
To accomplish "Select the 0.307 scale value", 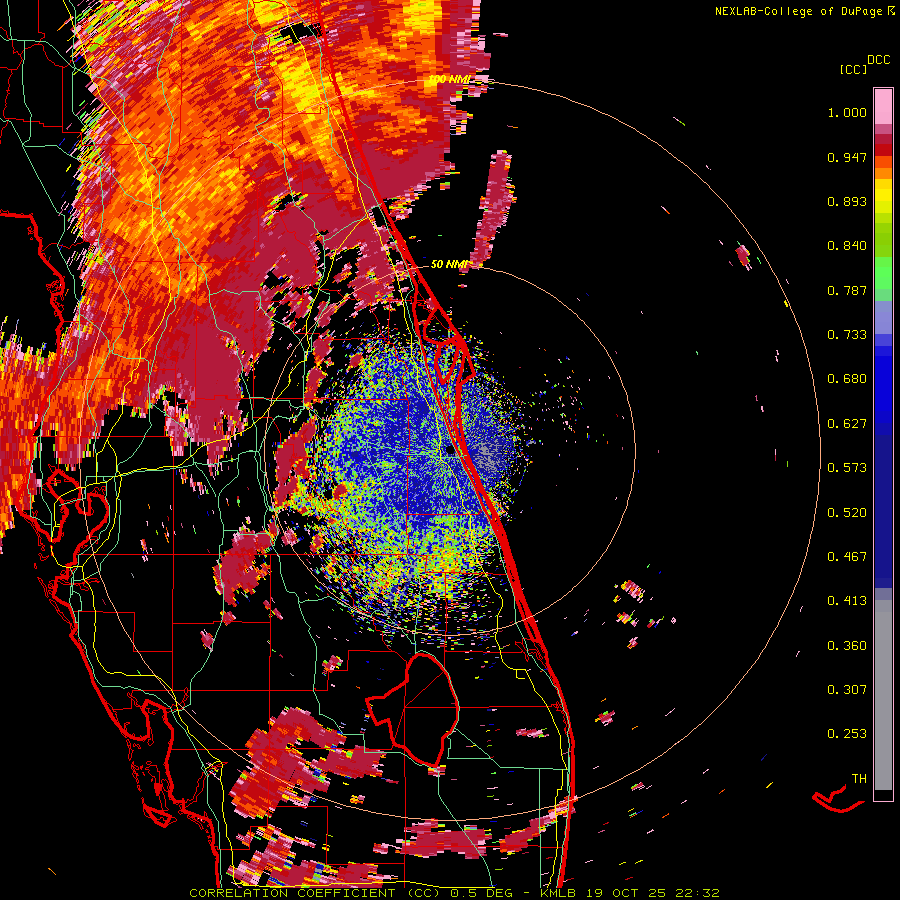I will 847,690.
